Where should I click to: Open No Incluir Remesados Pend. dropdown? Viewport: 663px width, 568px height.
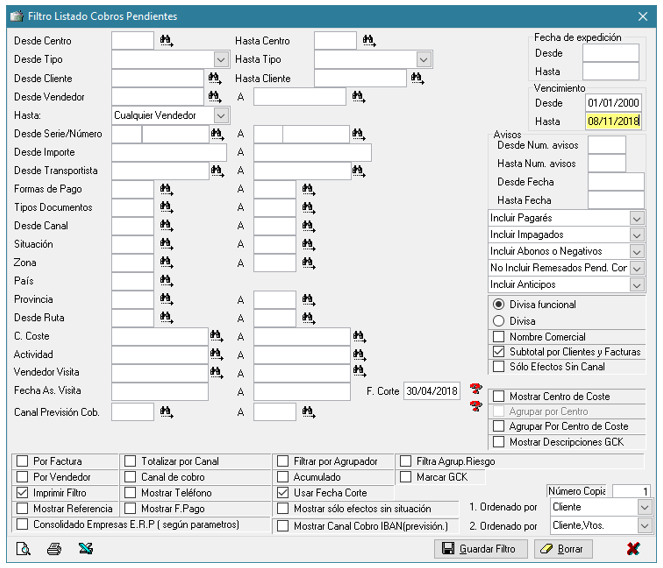coord(637,268)
